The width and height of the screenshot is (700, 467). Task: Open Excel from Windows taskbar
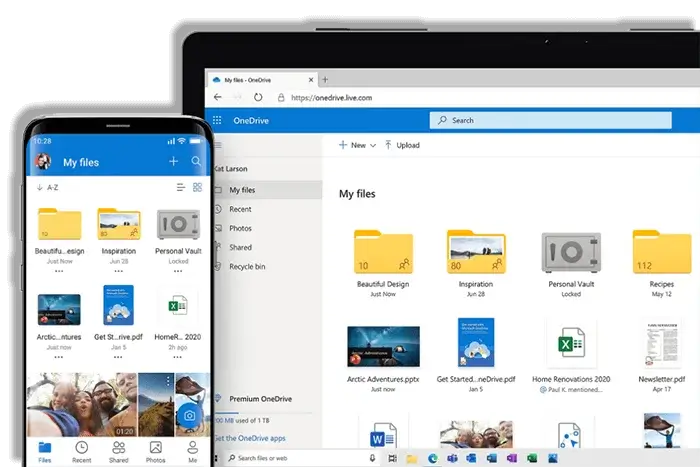tap(532, 458)
